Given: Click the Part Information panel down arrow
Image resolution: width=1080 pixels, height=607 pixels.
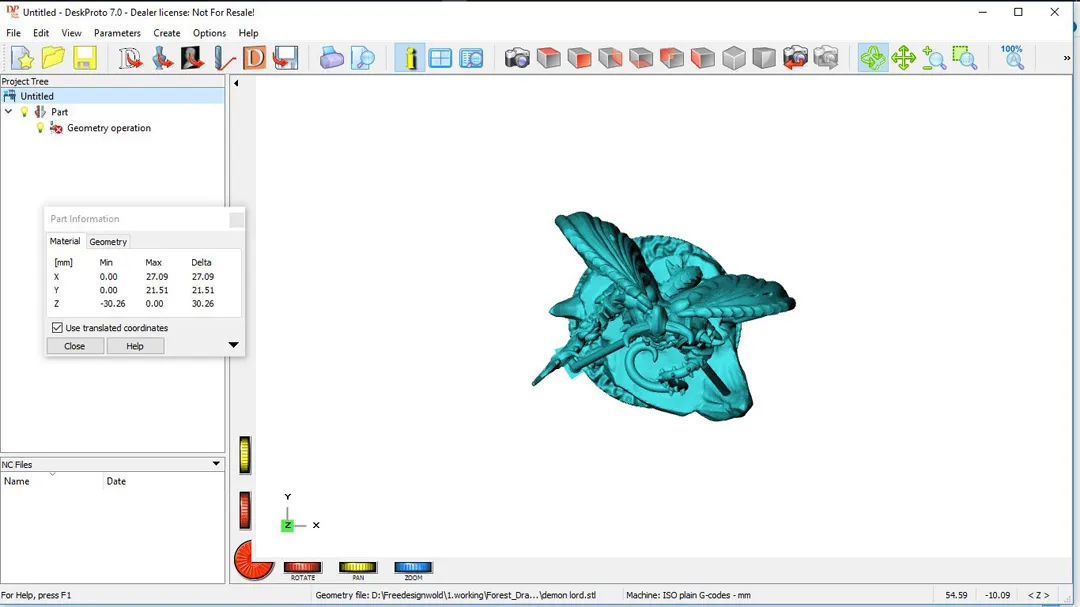Looking at the screenshot, I should click(233, 344).
